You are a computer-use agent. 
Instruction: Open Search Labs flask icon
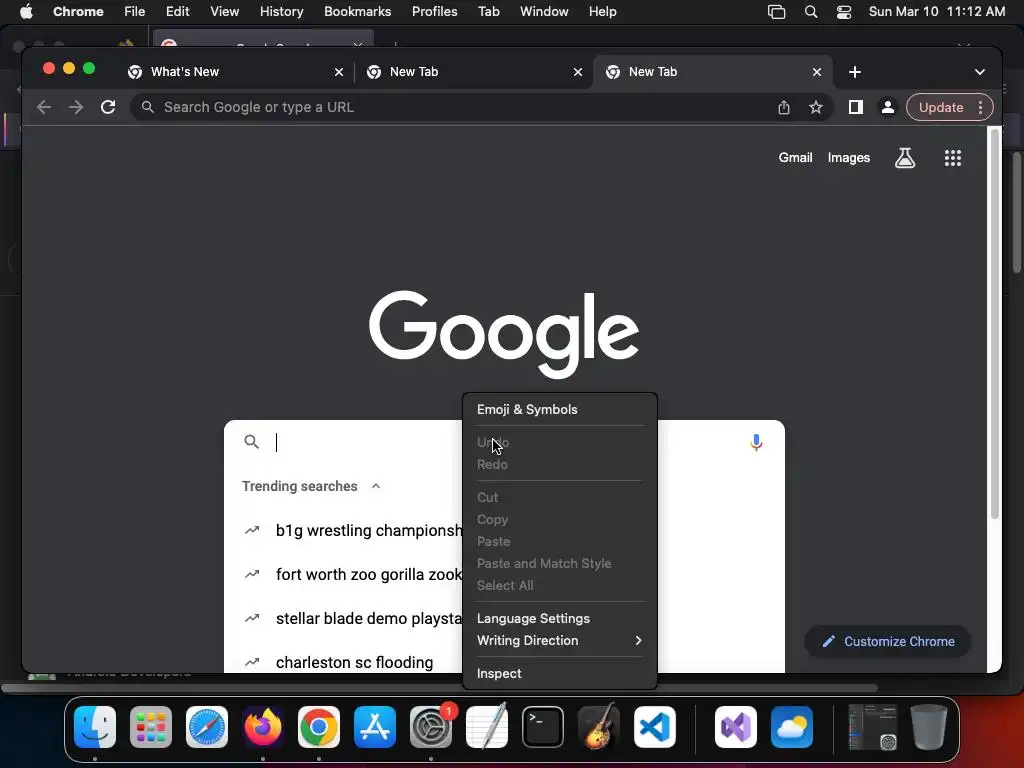pyautogui.click(x=904, y=157)
